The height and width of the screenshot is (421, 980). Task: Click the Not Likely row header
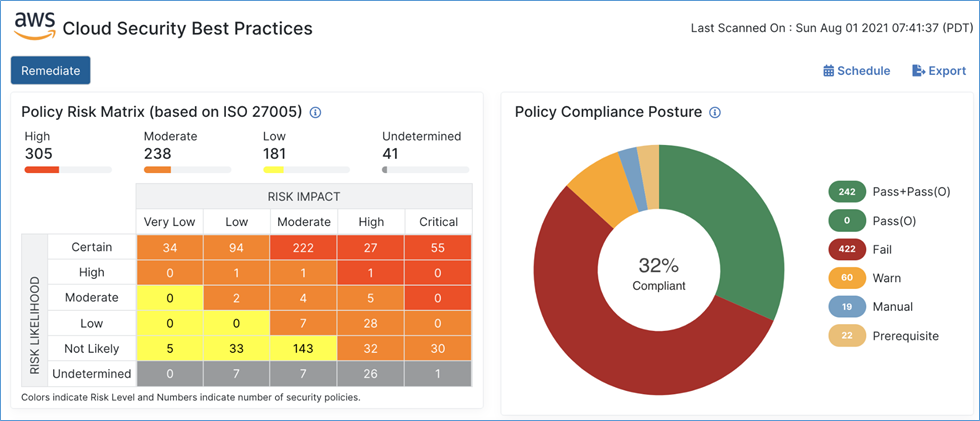(x=92, y=349)
